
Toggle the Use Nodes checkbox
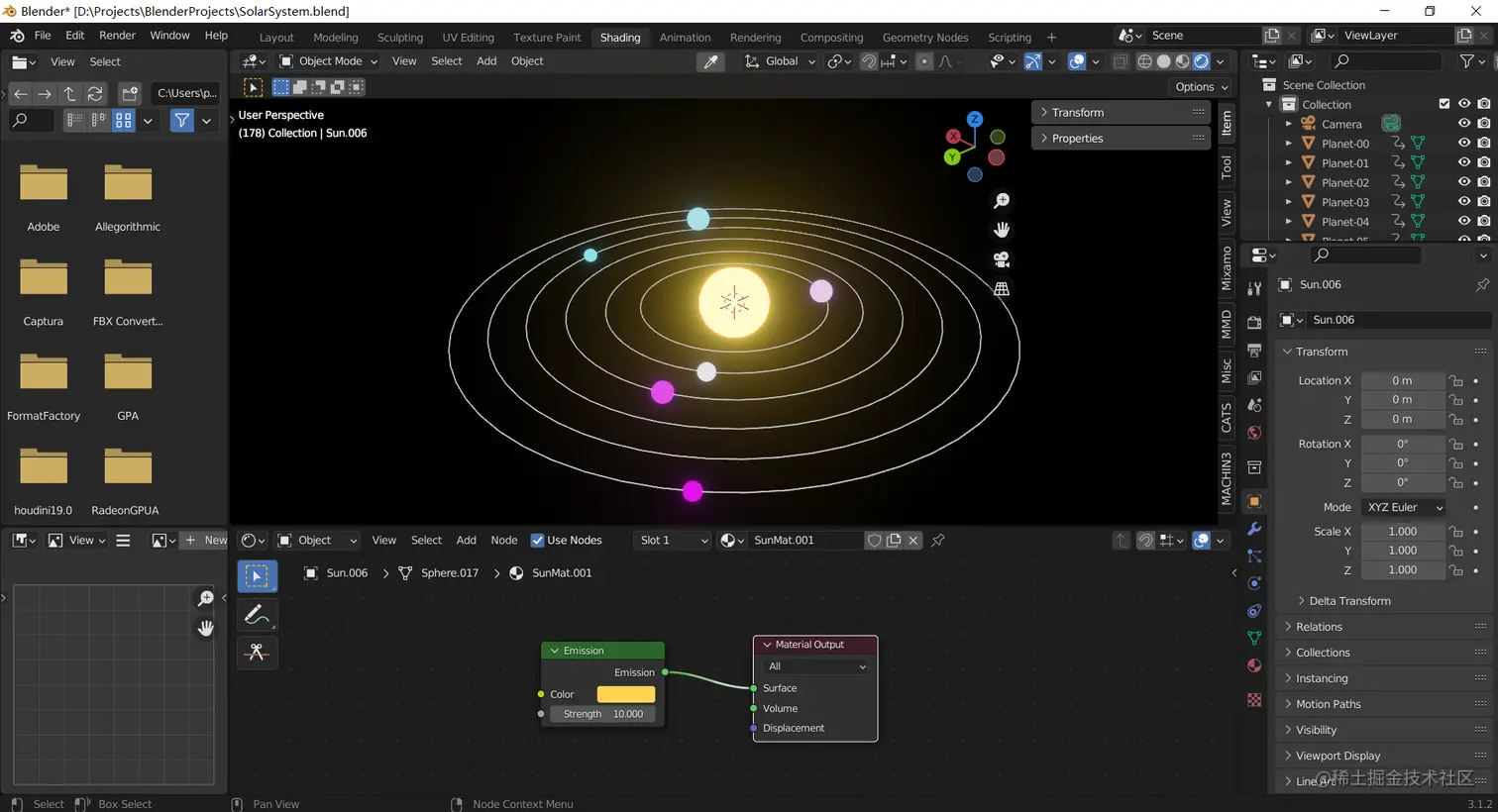[537, 541]
